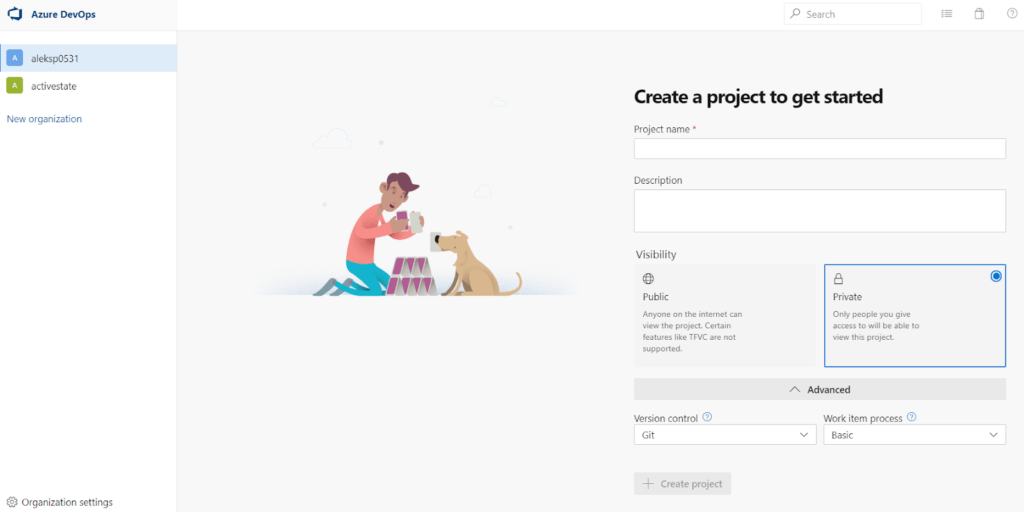Click the Organization settings gear icon
1024x512 pixels.
click(12, 502)
